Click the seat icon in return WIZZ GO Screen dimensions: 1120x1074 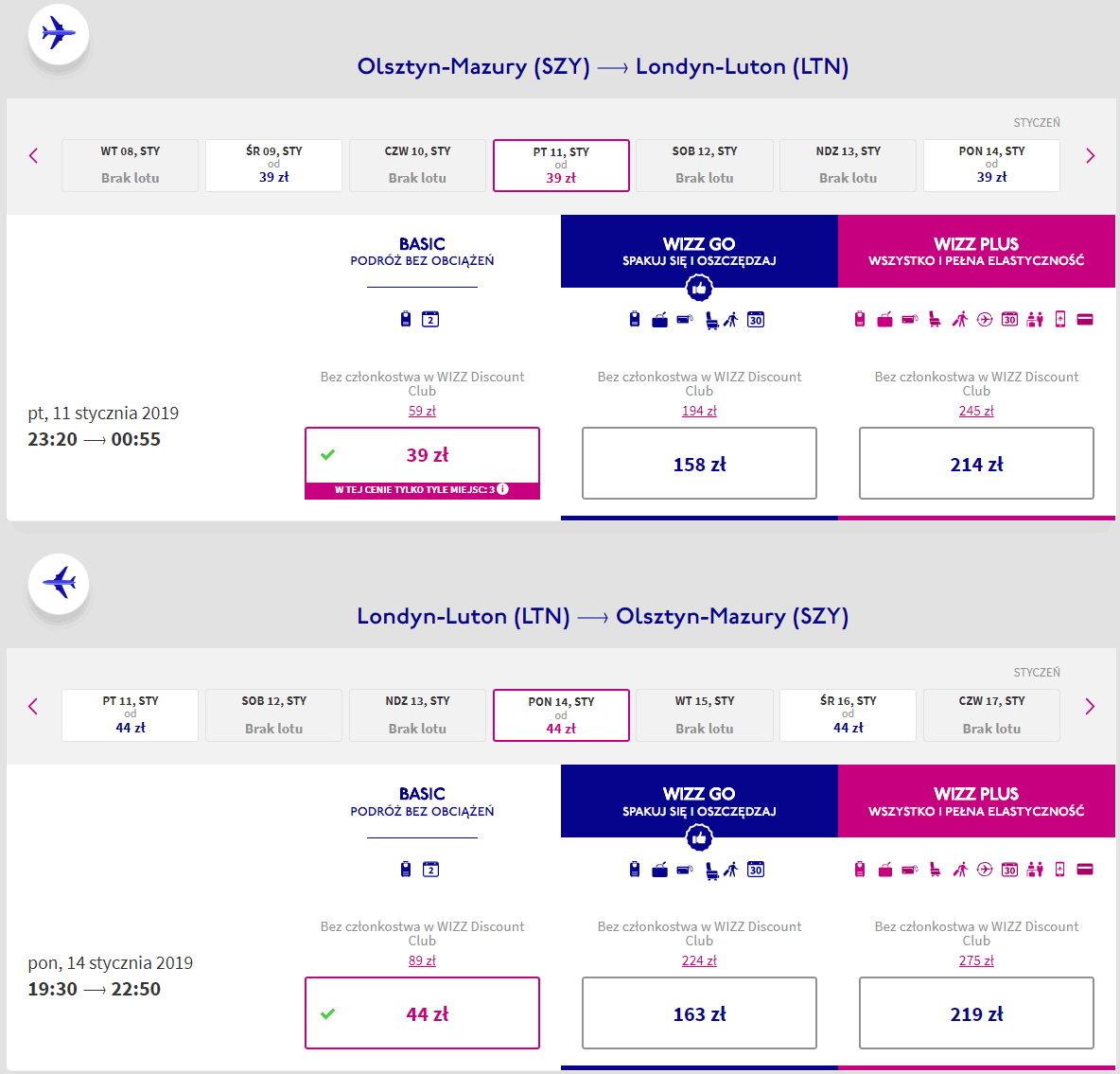tap(711, 870)
